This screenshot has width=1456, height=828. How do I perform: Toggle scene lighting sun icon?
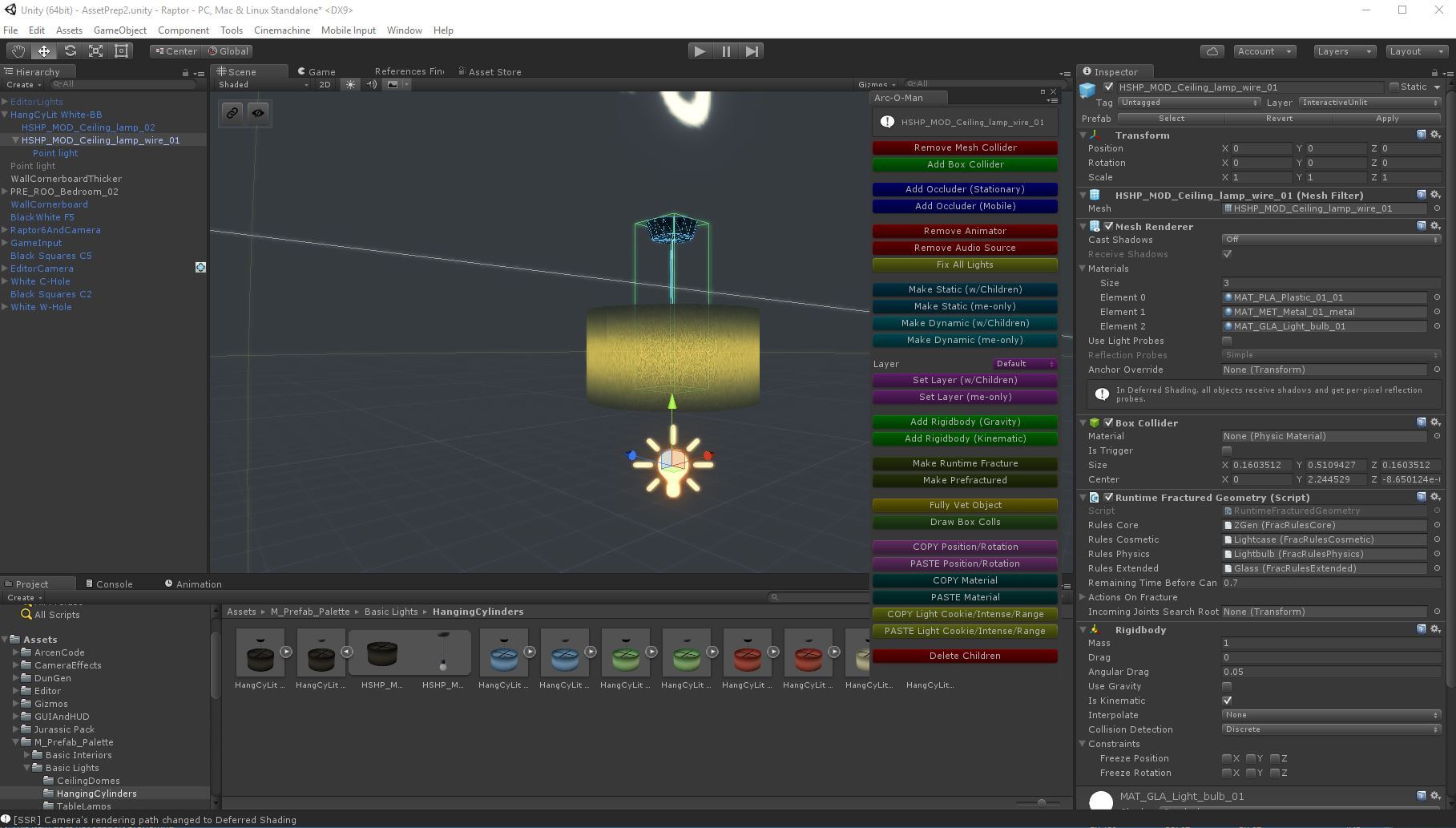point(350,84)
